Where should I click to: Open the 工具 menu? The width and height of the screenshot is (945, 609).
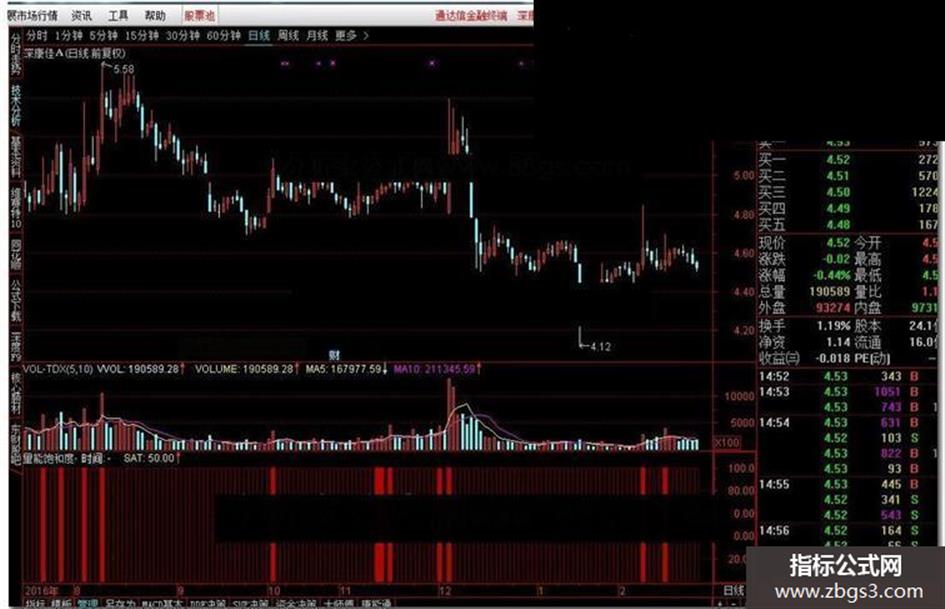pyautogui.click(x=118, y=16)
